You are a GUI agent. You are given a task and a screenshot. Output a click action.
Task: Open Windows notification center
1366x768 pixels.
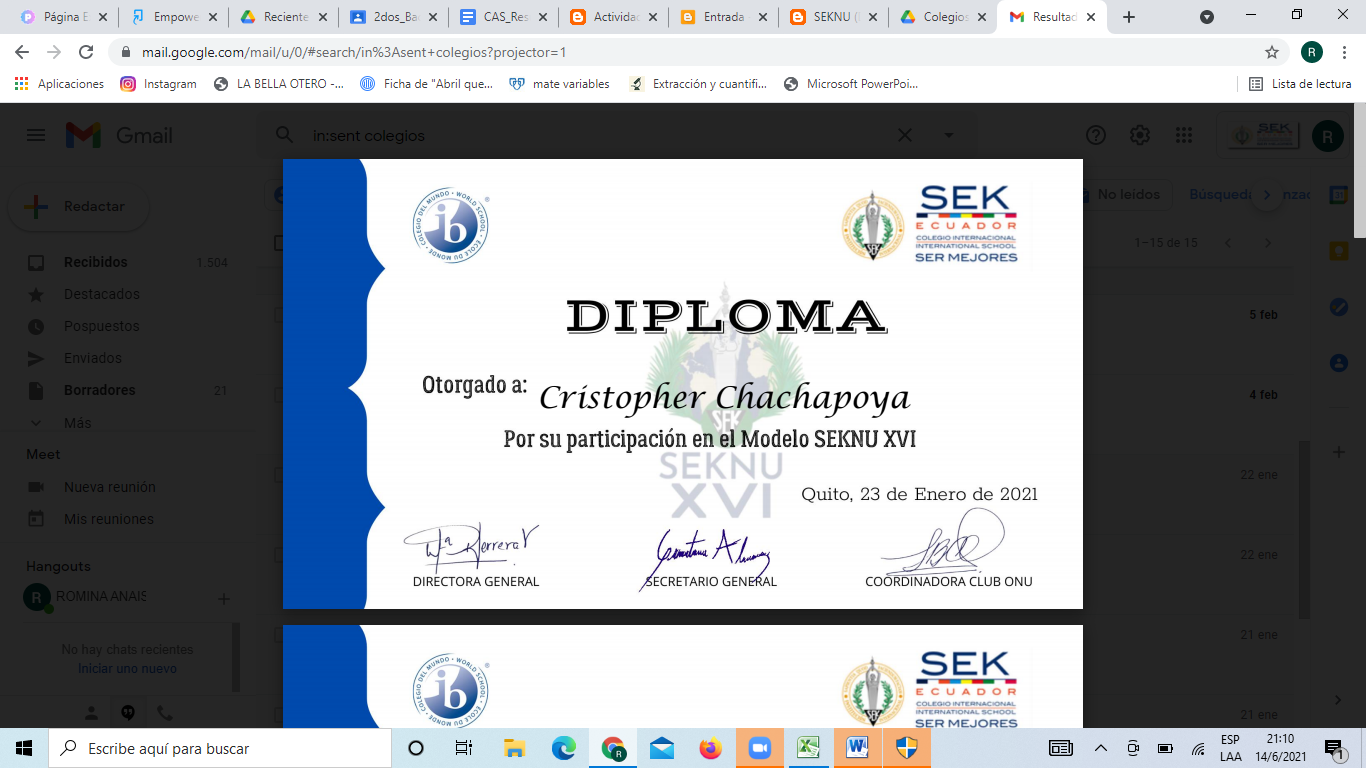(1333, 748)
